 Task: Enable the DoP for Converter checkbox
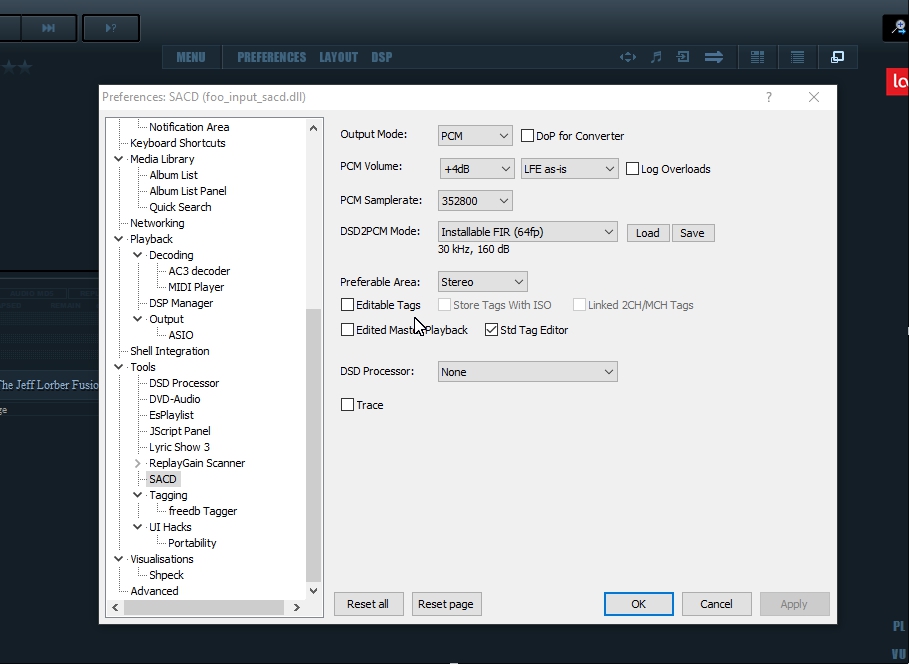point(528,136)
